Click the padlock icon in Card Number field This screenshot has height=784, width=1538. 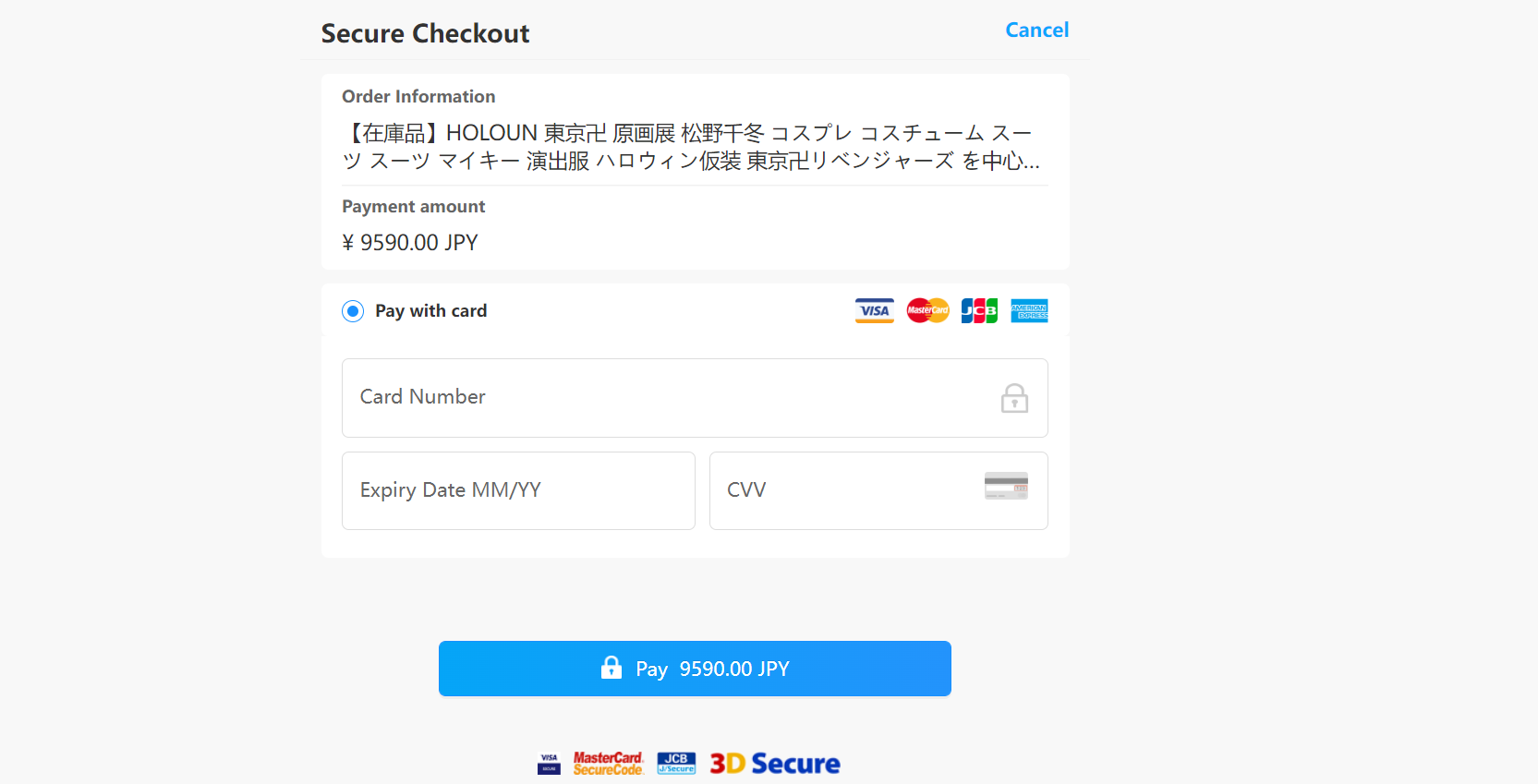(1014, 398)
